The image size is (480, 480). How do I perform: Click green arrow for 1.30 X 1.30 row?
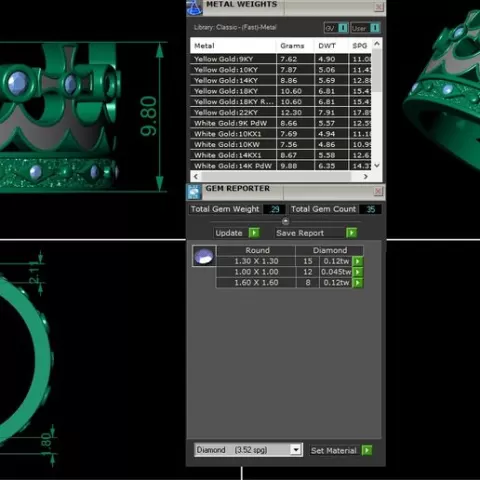358,261
